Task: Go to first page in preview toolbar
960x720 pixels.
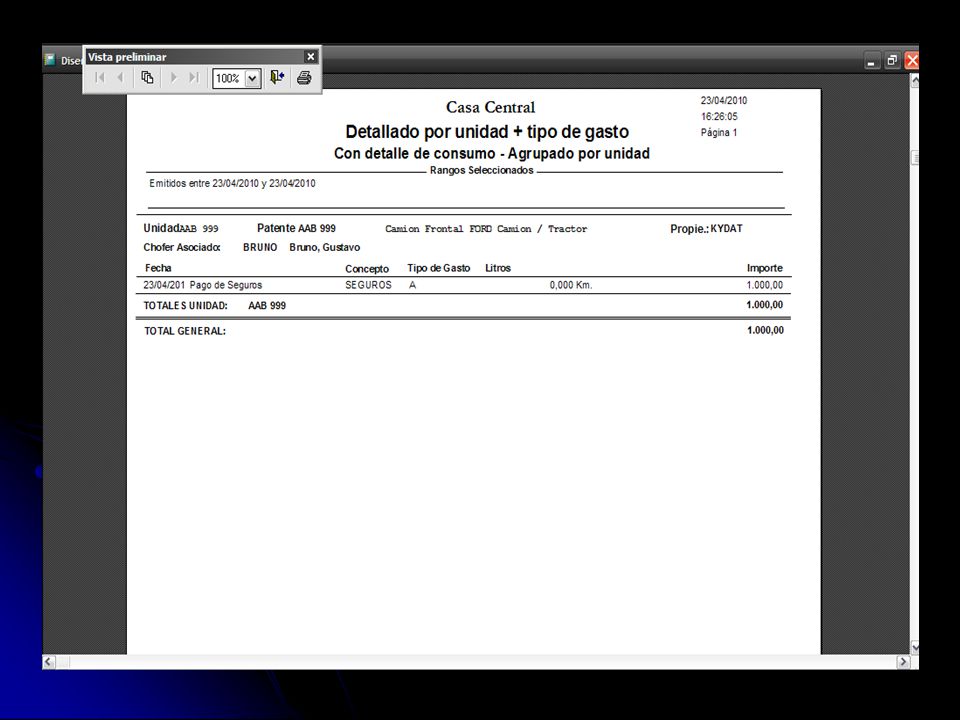Action: 100,78
